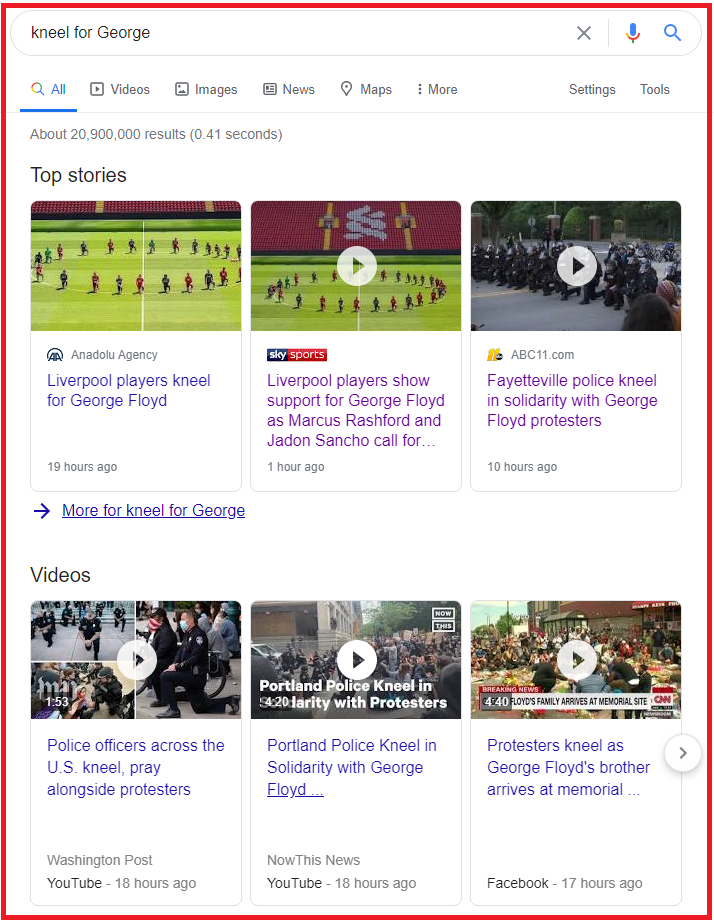Click the Sky Sports logo

[x=297, y=355]
